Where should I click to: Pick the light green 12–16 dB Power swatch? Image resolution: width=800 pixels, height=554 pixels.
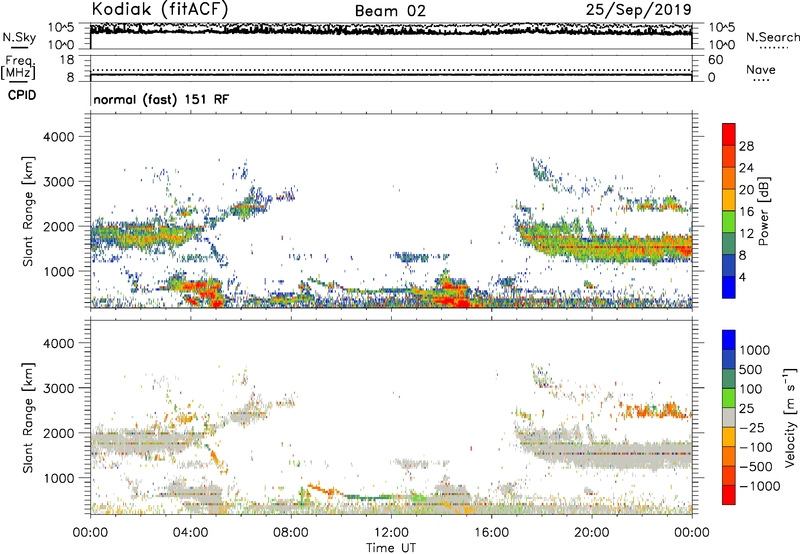[729, 222]
